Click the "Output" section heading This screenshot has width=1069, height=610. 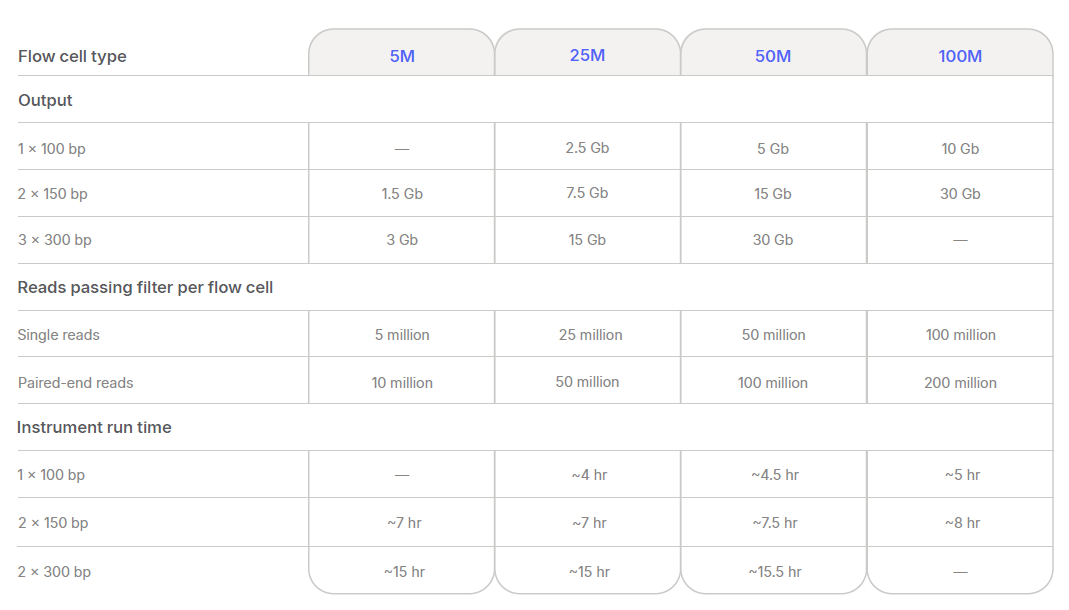tap(45, 100)
